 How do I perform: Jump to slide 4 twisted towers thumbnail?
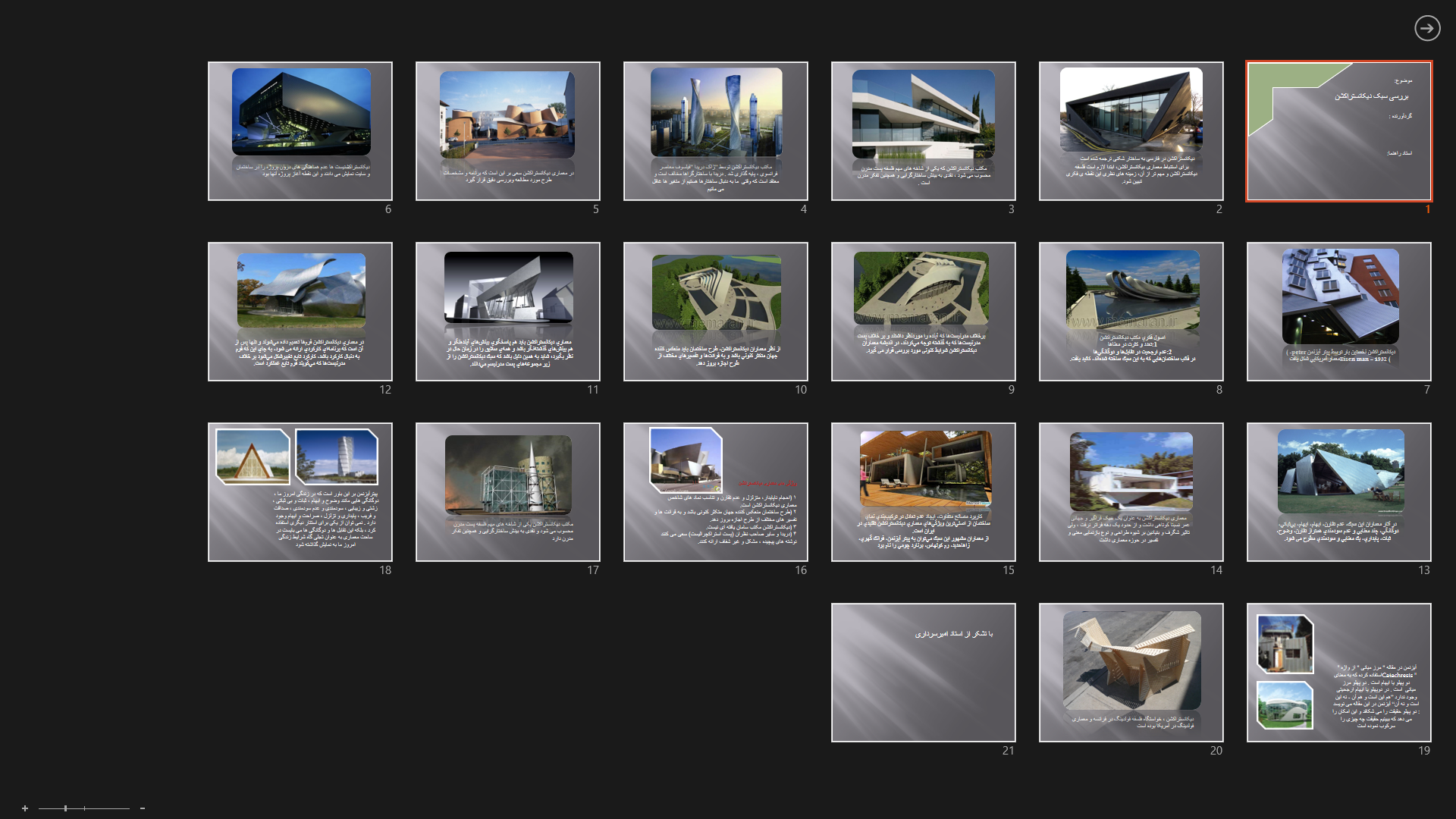pos(715,131)
